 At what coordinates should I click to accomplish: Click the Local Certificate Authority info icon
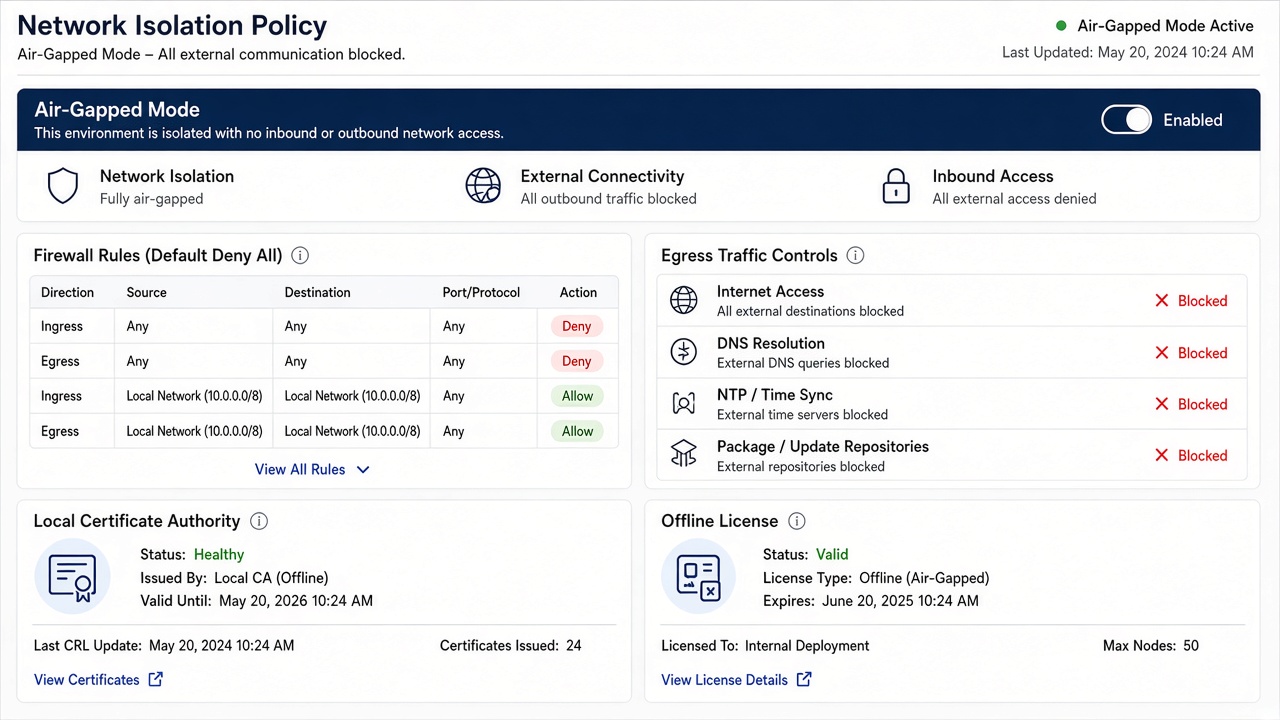coord(259,521)
